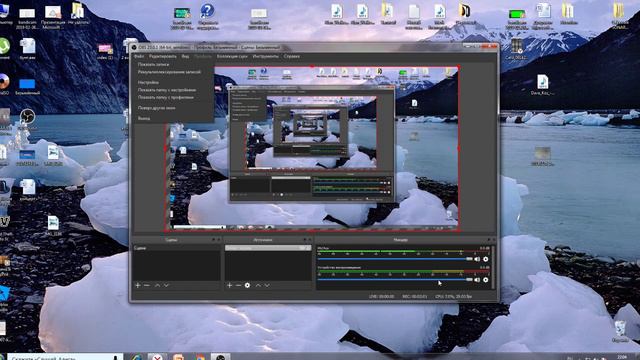Select the green µTorrent desktop icon
This screenshot has height=360, width=640.
(4, 48)
